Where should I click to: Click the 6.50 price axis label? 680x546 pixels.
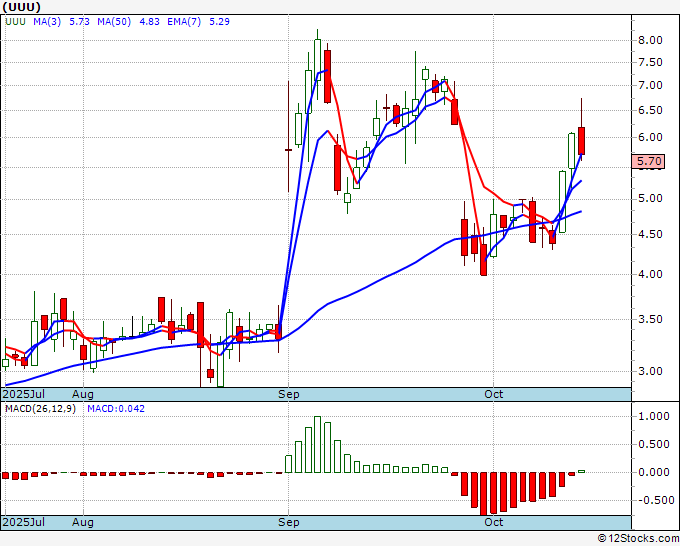tap(650, 111)
